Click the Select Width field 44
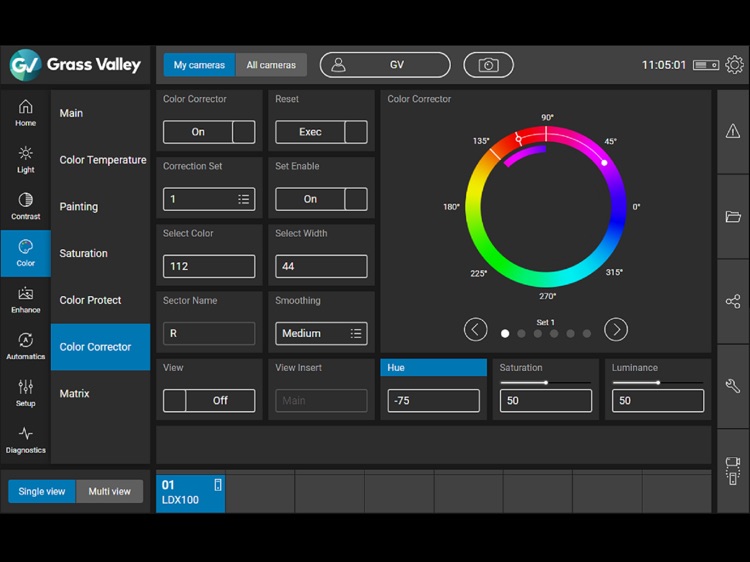 pyautogui.click(x=321, y=266)
